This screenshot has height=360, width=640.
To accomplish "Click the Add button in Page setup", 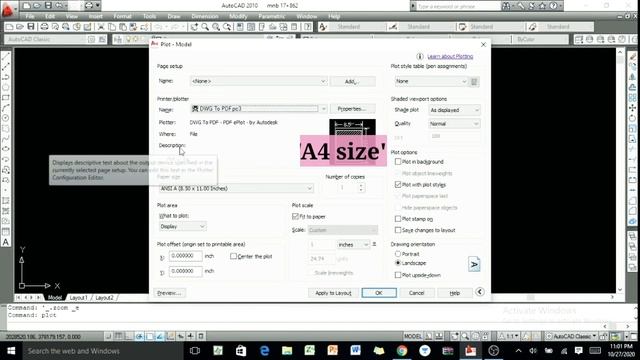I will point(353,81).
